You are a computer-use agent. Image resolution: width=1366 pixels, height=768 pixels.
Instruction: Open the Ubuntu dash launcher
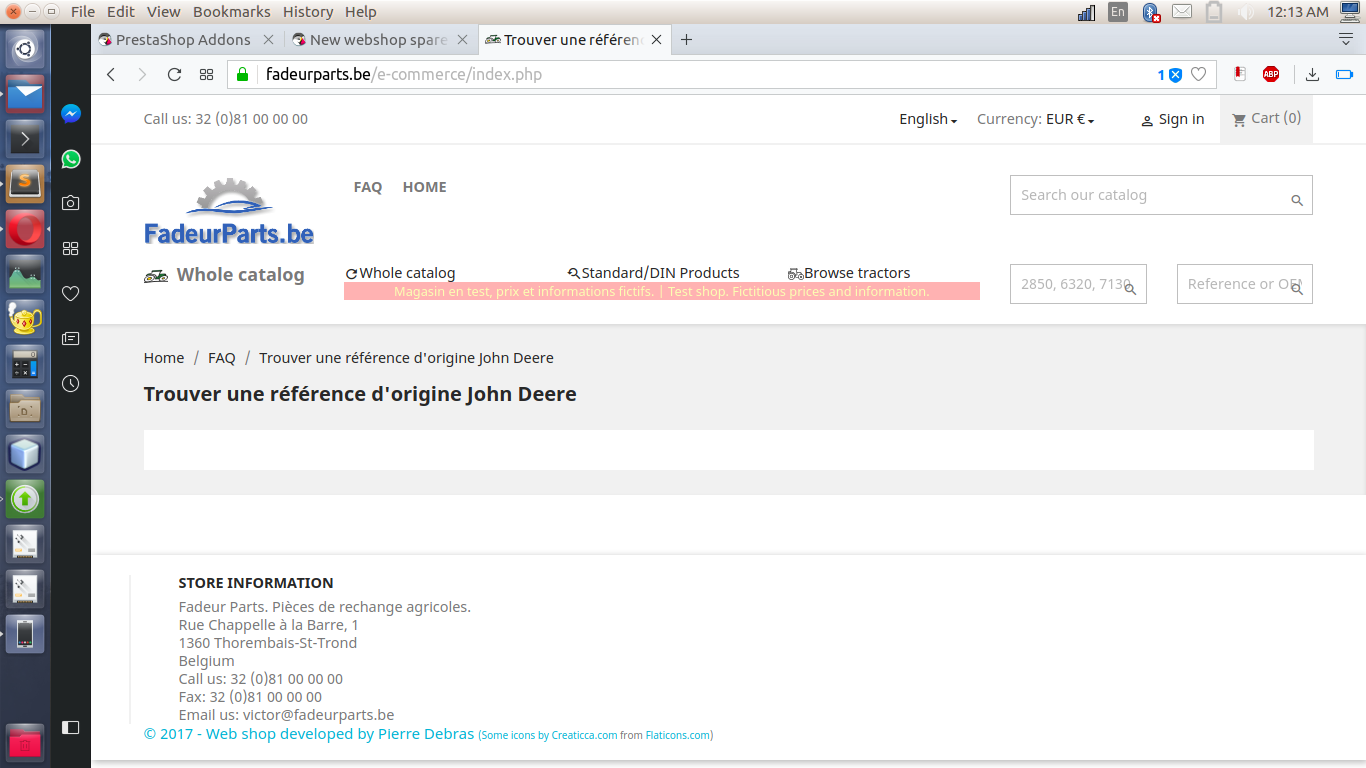point(25,48)
